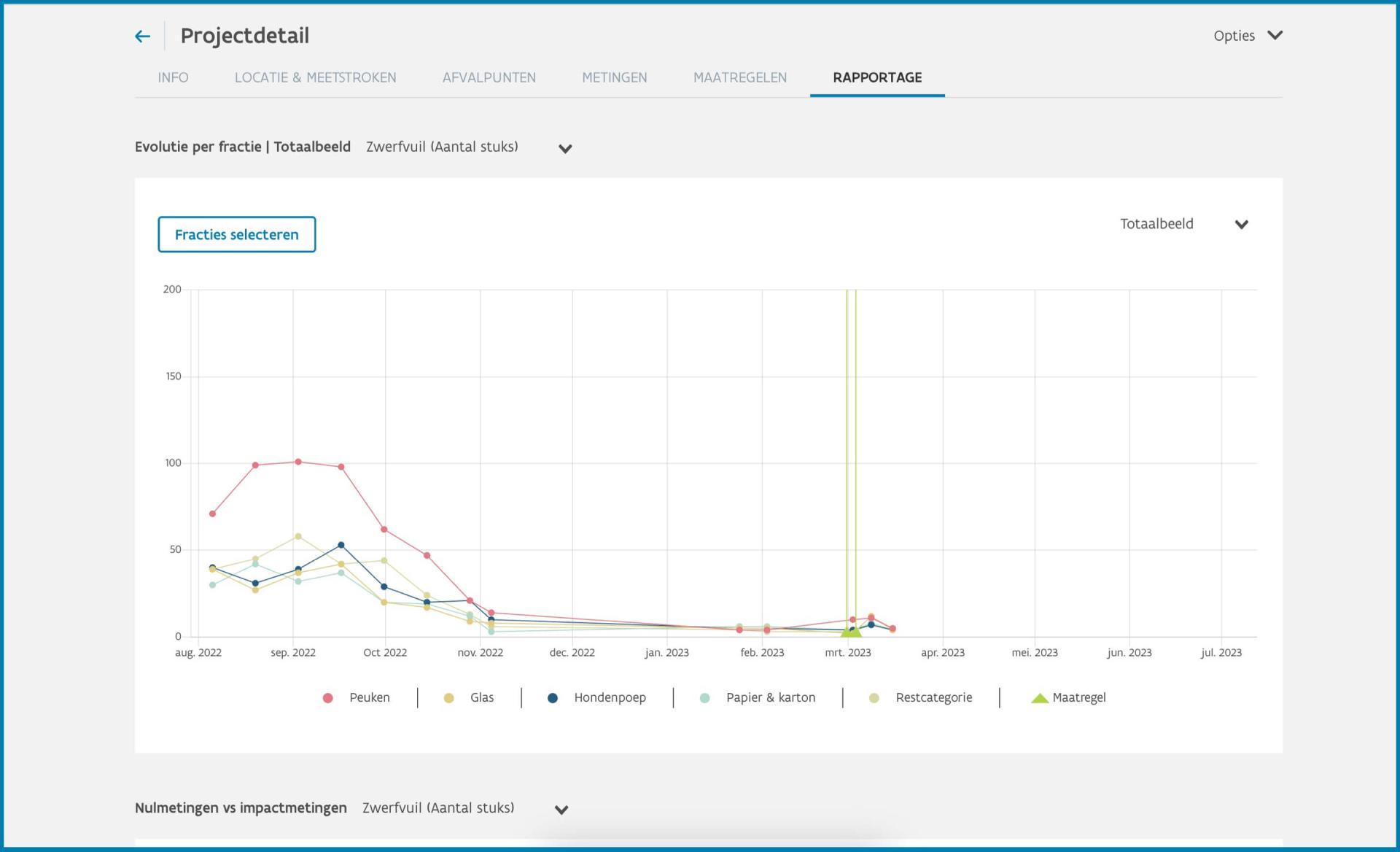
Task: Select the Peuken peak data point near 100
Action: pos(297,462)
